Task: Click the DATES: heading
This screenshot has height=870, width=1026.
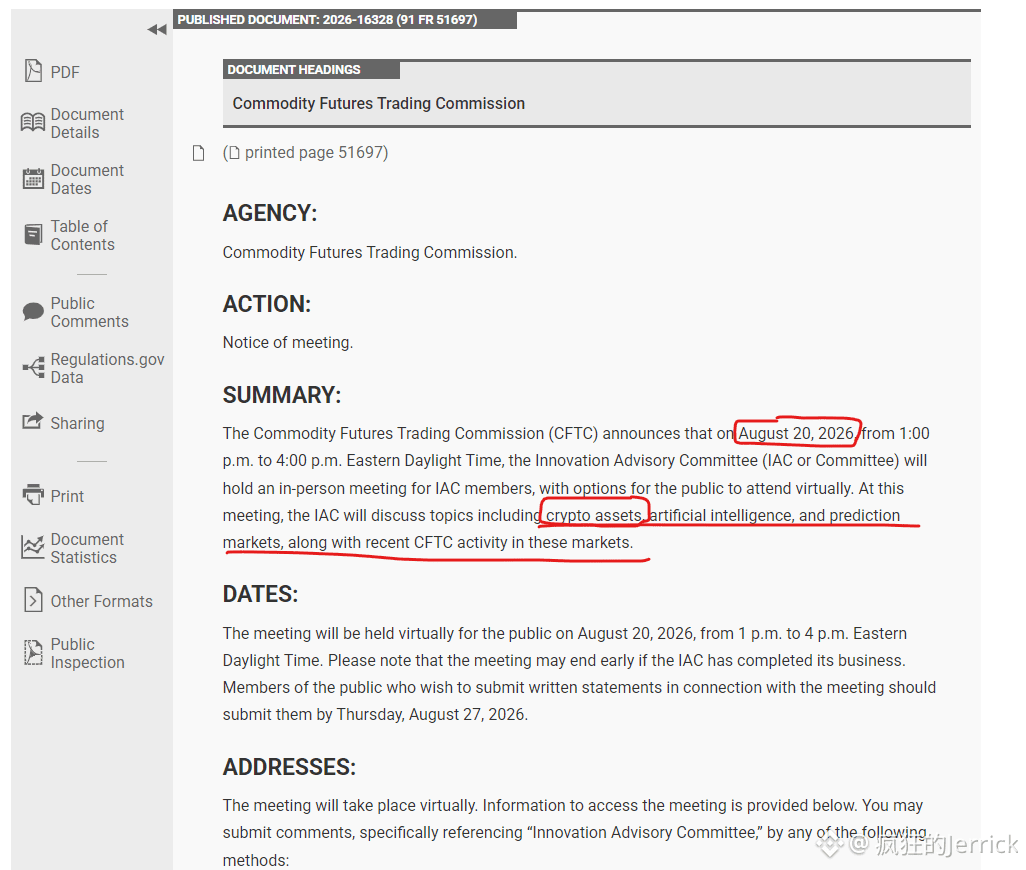Action: [260, 594]
